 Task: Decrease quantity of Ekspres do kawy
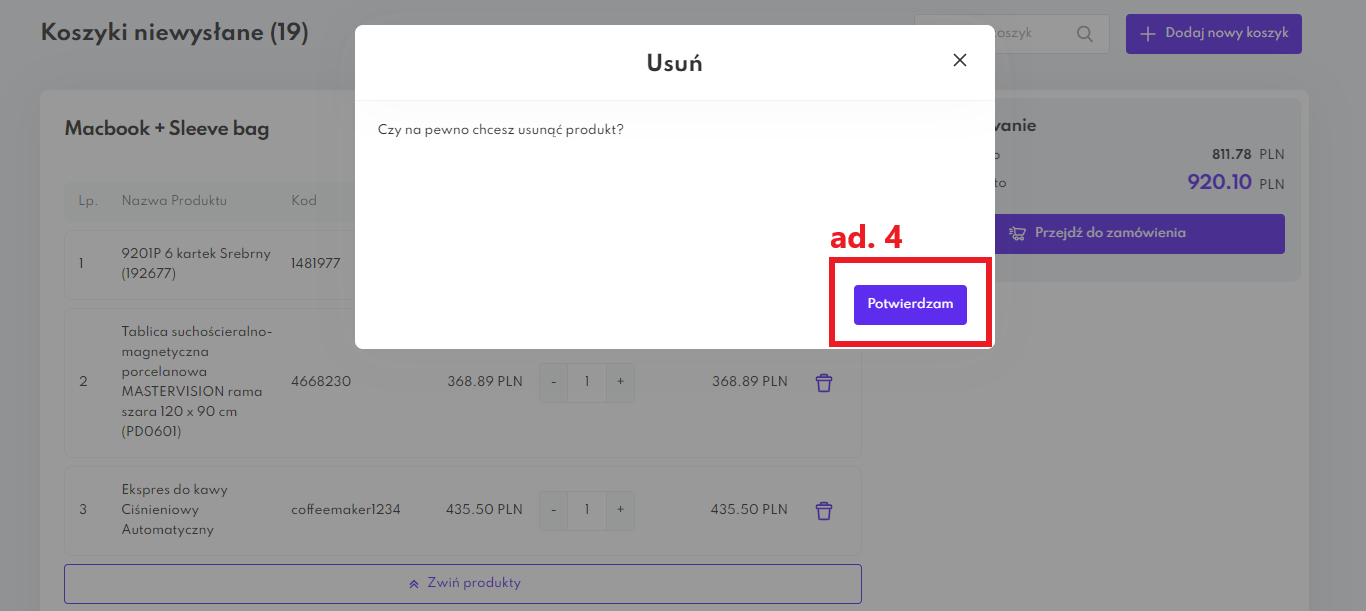tap(554, 510)
